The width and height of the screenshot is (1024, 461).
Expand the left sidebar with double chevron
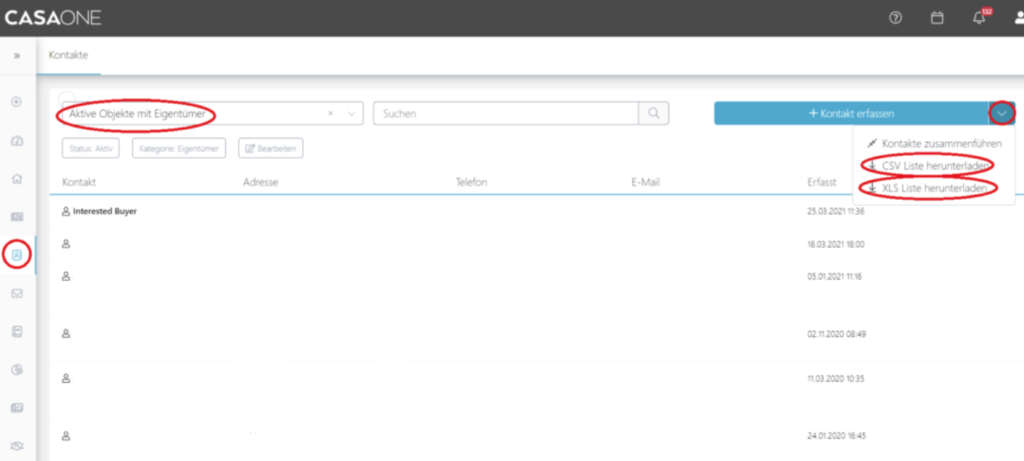click(x=17, y=56)
